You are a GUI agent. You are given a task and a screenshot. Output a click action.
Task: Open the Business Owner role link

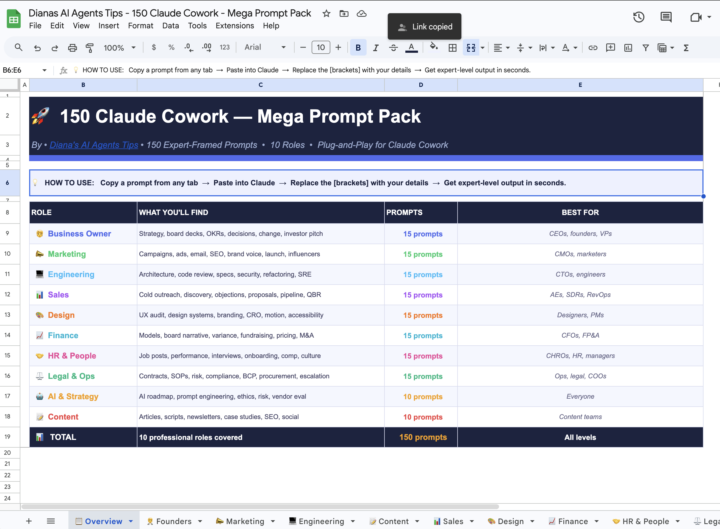(x=79, y=234)
